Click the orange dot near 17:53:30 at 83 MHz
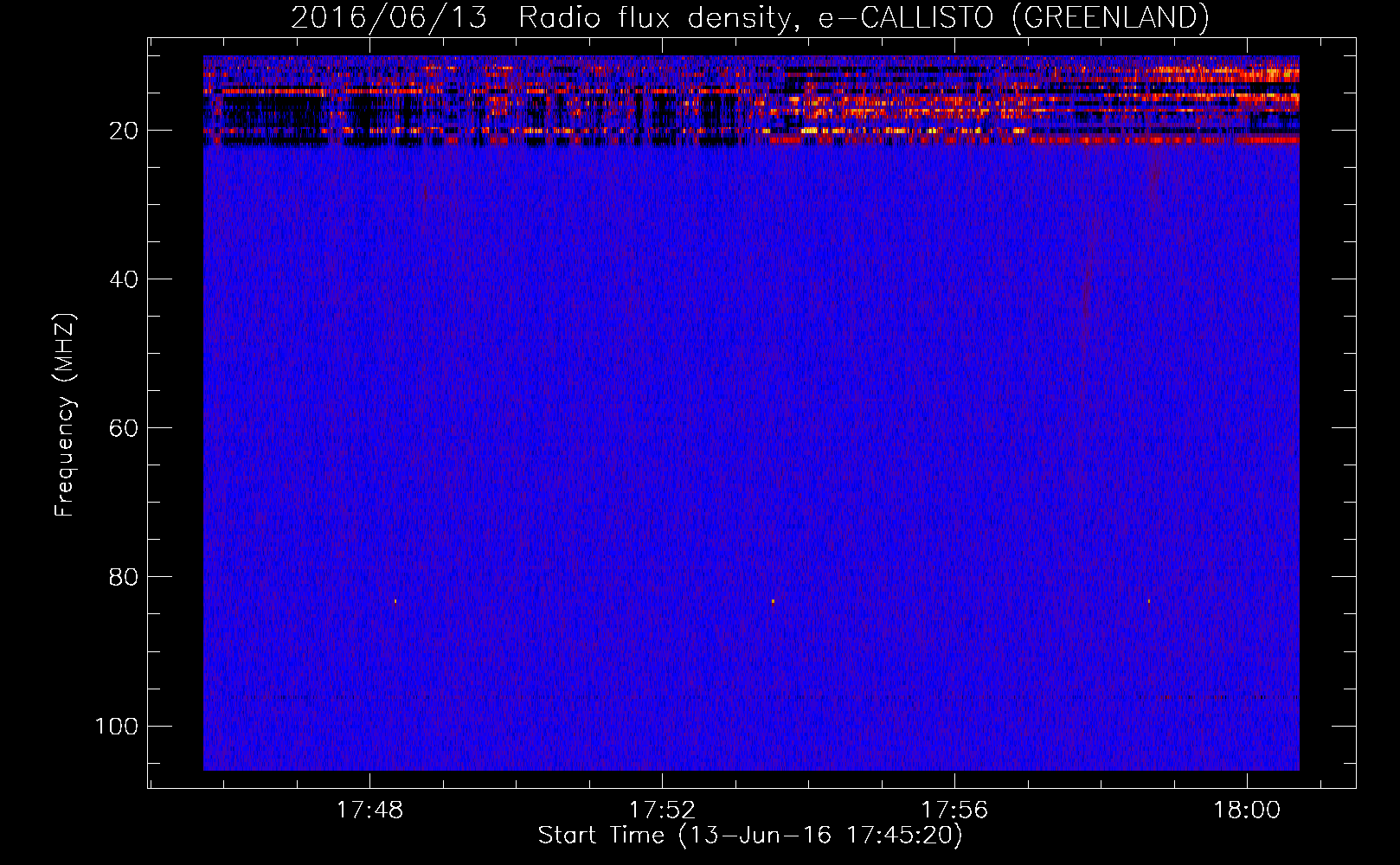The width and height of the screenshot is (1400, 865). 773,601
